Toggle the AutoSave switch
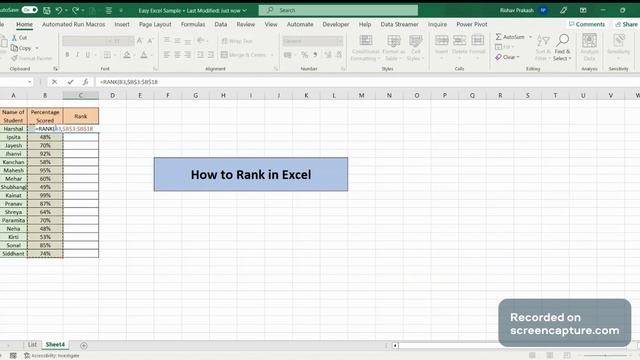640x360 pixels. [x=29, y=10]
